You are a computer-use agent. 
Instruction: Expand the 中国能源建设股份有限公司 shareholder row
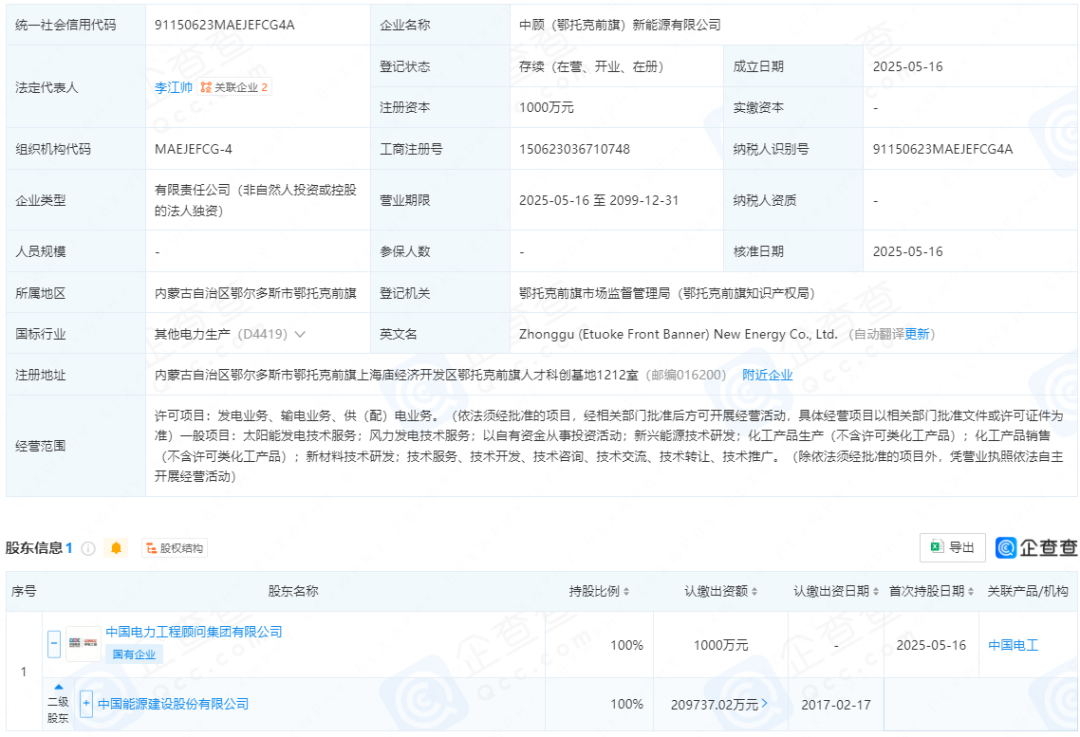[x=86, y=704]
